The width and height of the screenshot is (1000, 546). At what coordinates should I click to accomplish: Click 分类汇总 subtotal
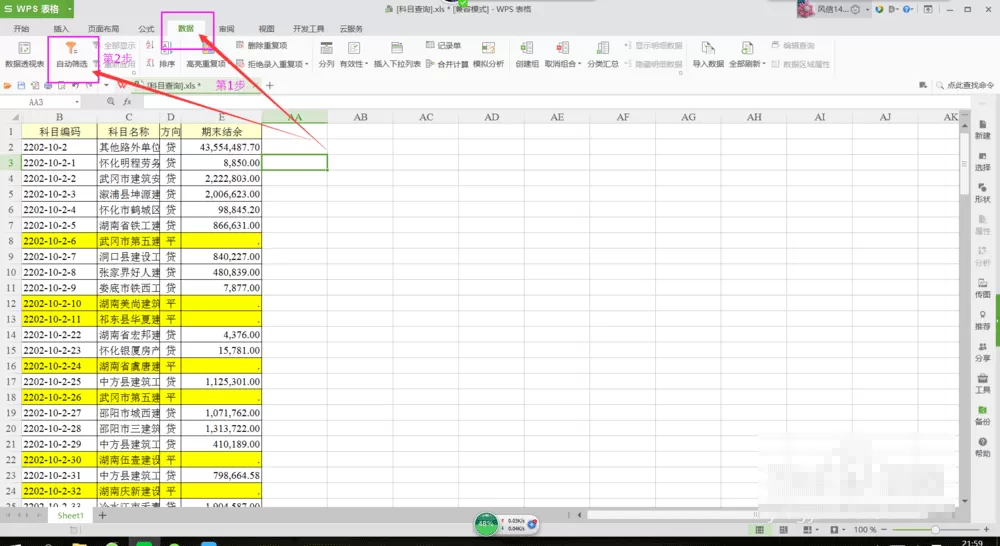603,55
